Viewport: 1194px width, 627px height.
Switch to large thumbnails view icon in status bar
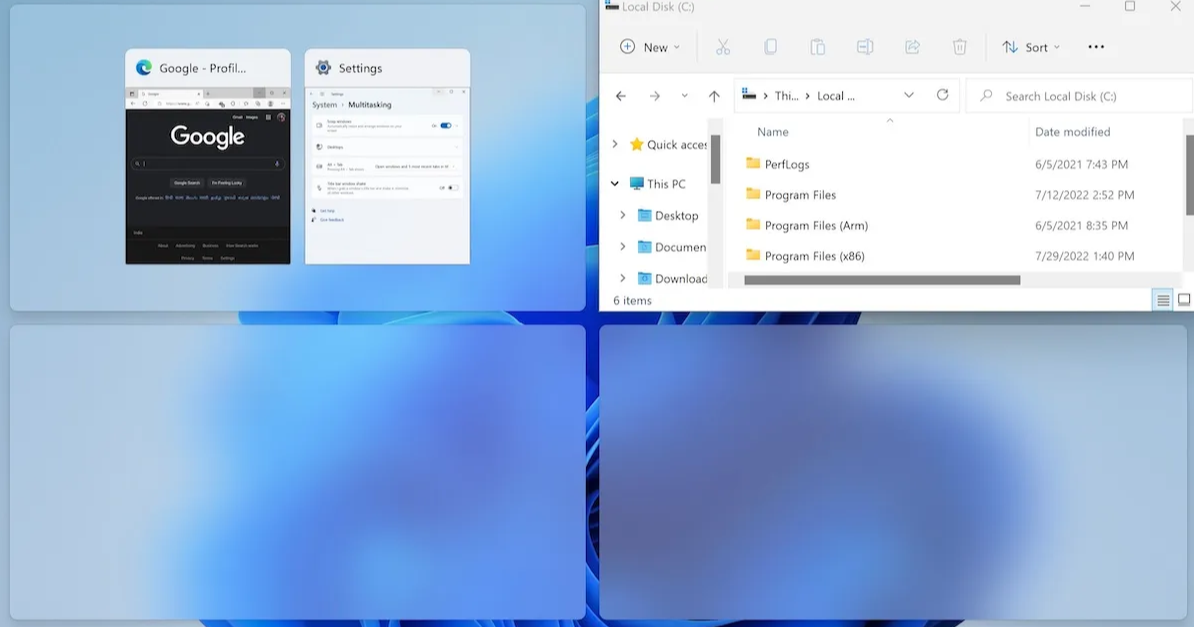click(1184, 300)
